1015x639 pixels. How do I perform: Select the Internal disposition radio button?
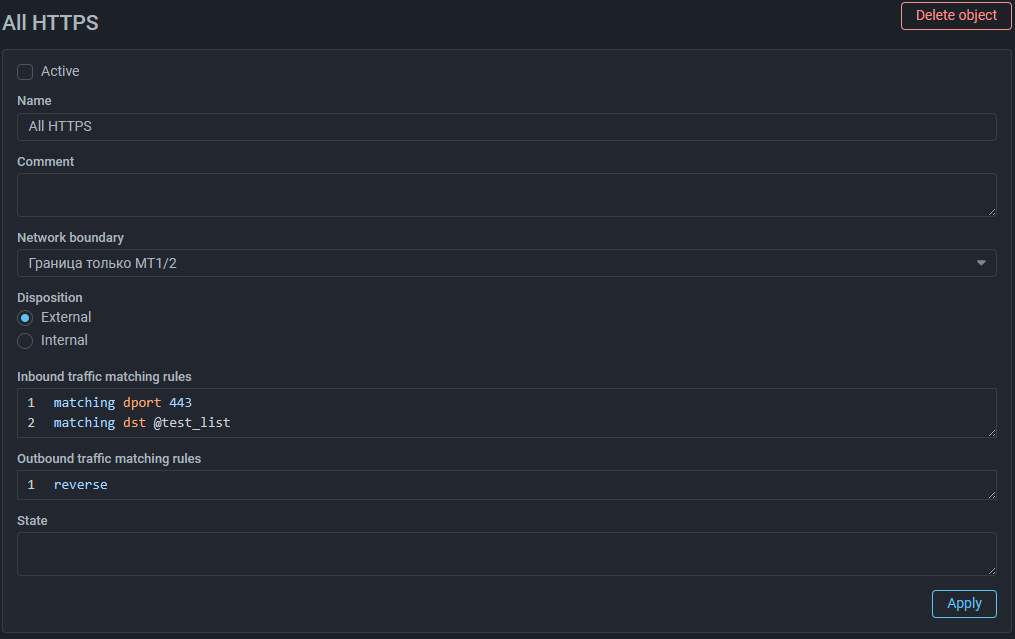coord(25,341)
